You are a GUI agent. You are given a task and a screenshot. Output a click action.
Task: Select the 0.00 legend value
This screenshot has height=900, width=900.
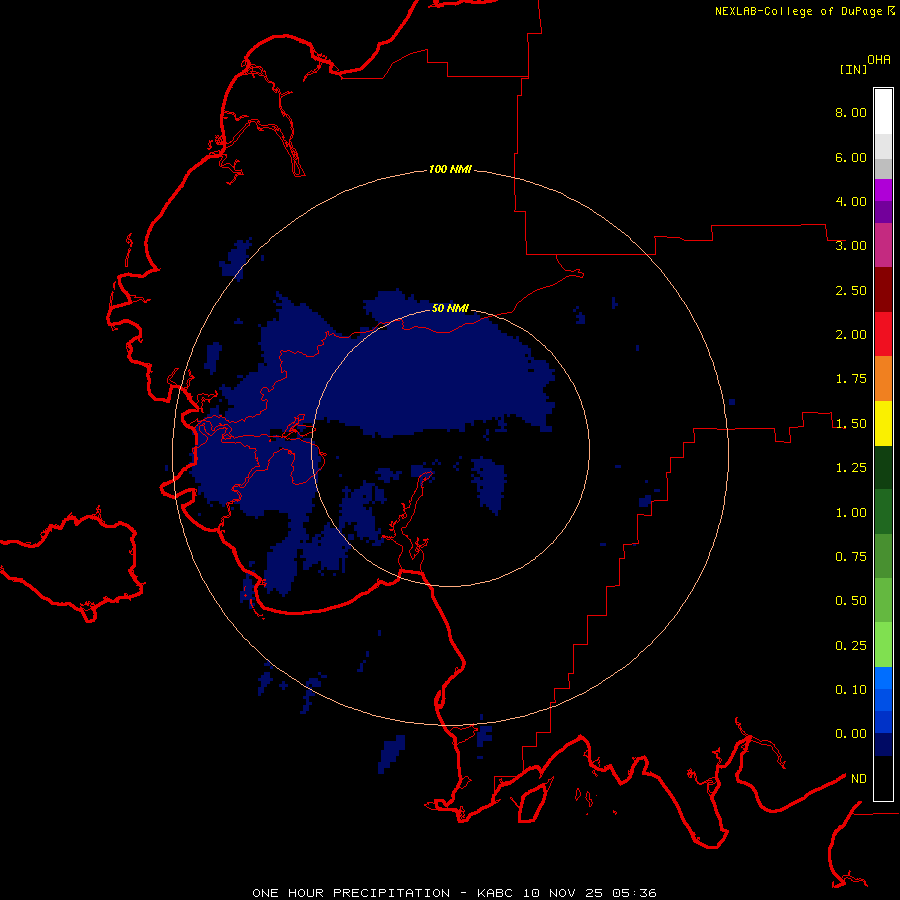click(851, 734)
